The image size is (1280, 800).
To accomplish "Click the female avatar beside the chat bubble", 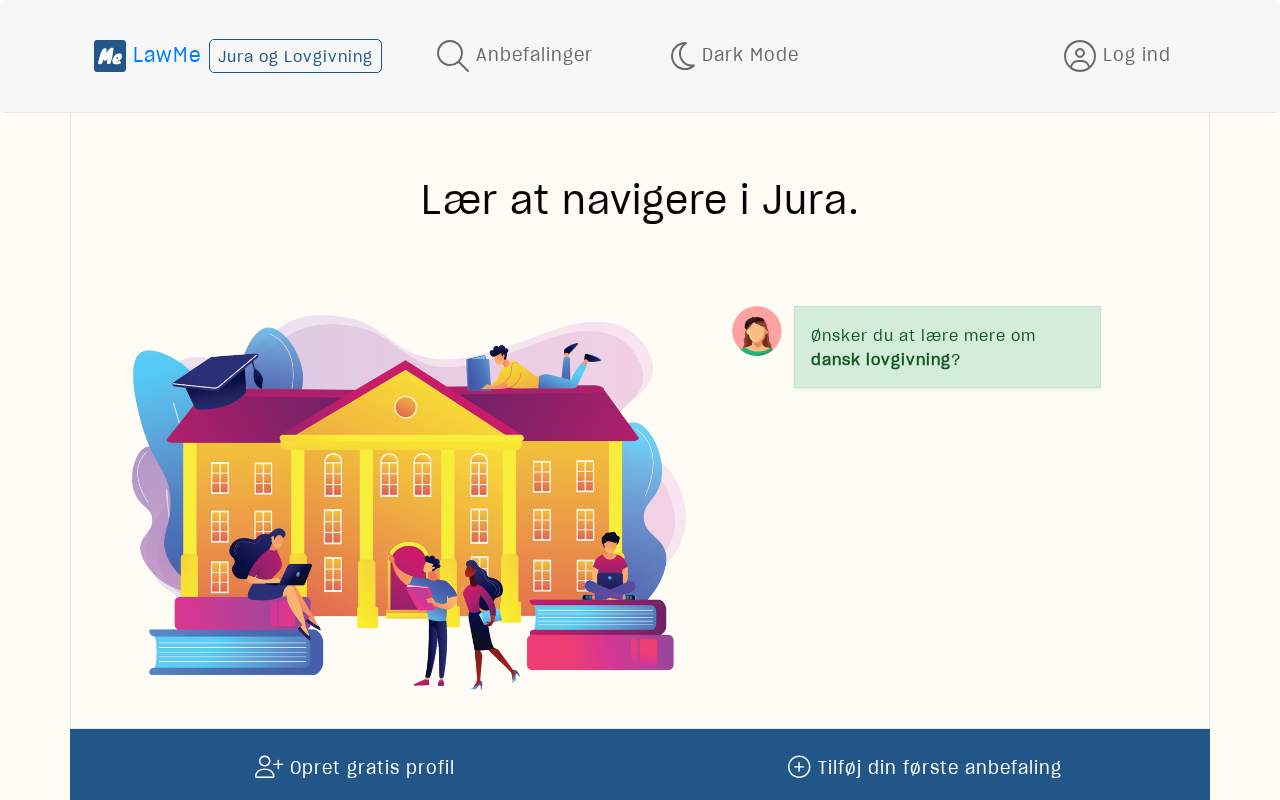I will click(757, 331).
